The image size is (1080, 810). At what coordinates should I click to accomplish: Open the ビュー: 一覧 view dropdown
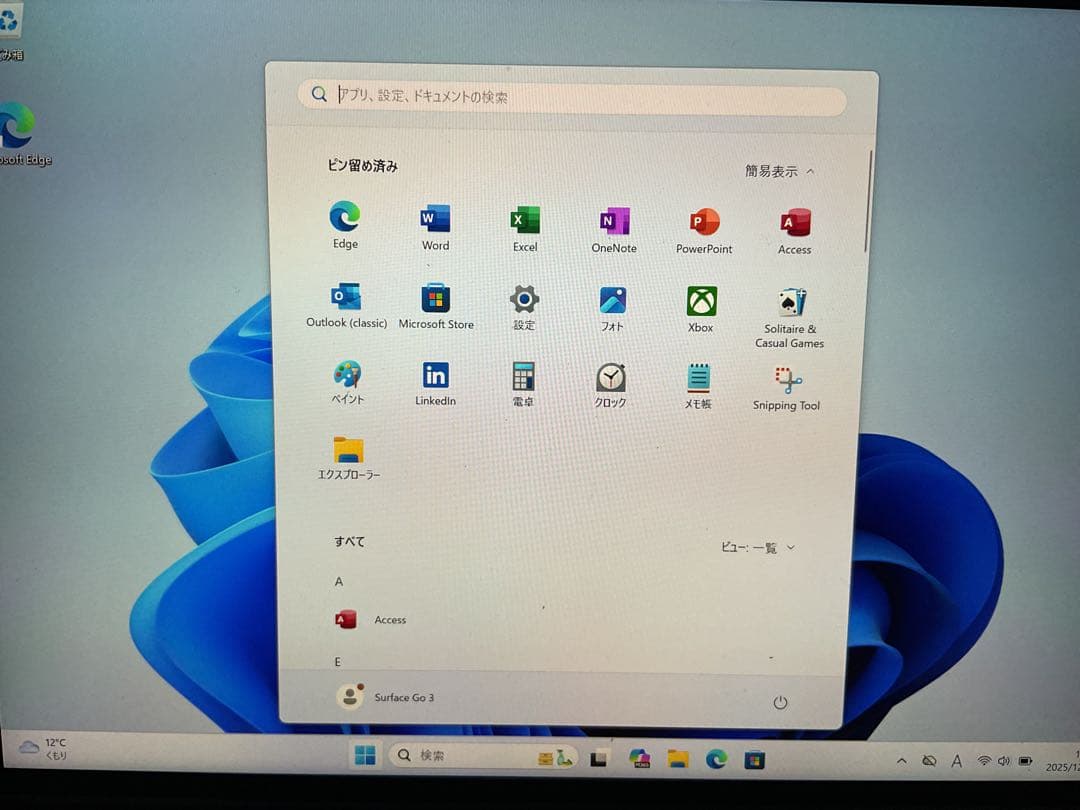tap(757, 548)
